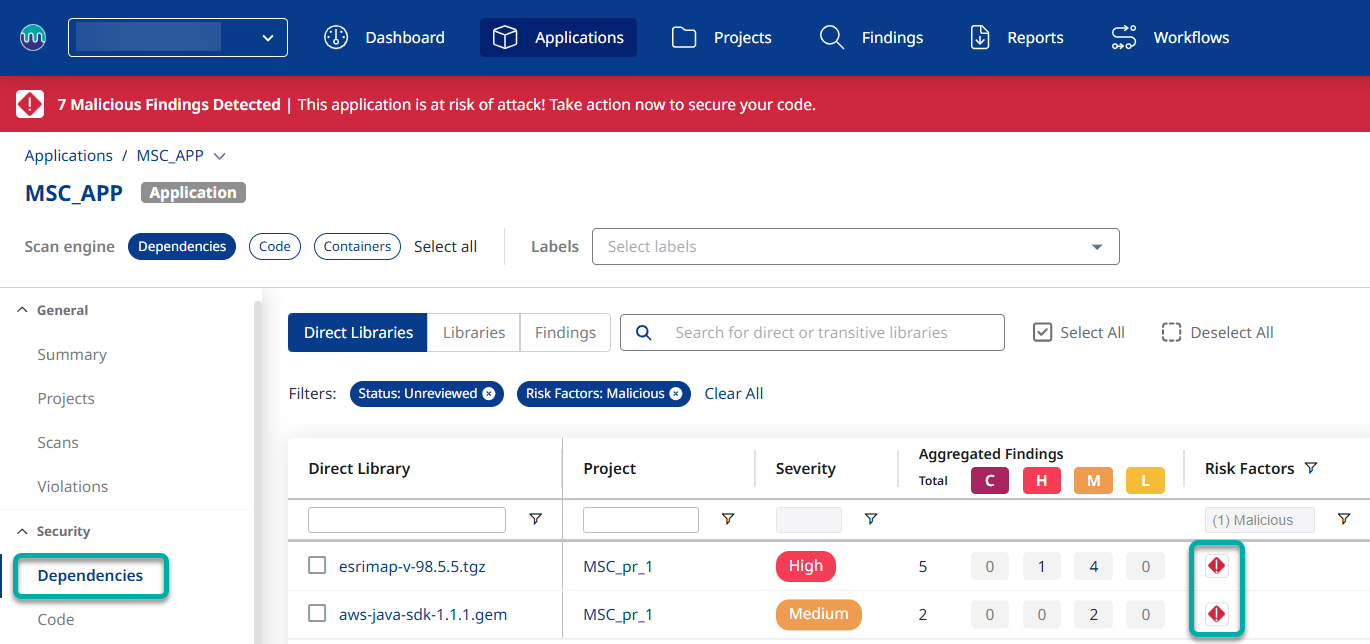Switch to the Libraries tab
The width and height of the screenshot is (1370, 644).
pos(473,333)
